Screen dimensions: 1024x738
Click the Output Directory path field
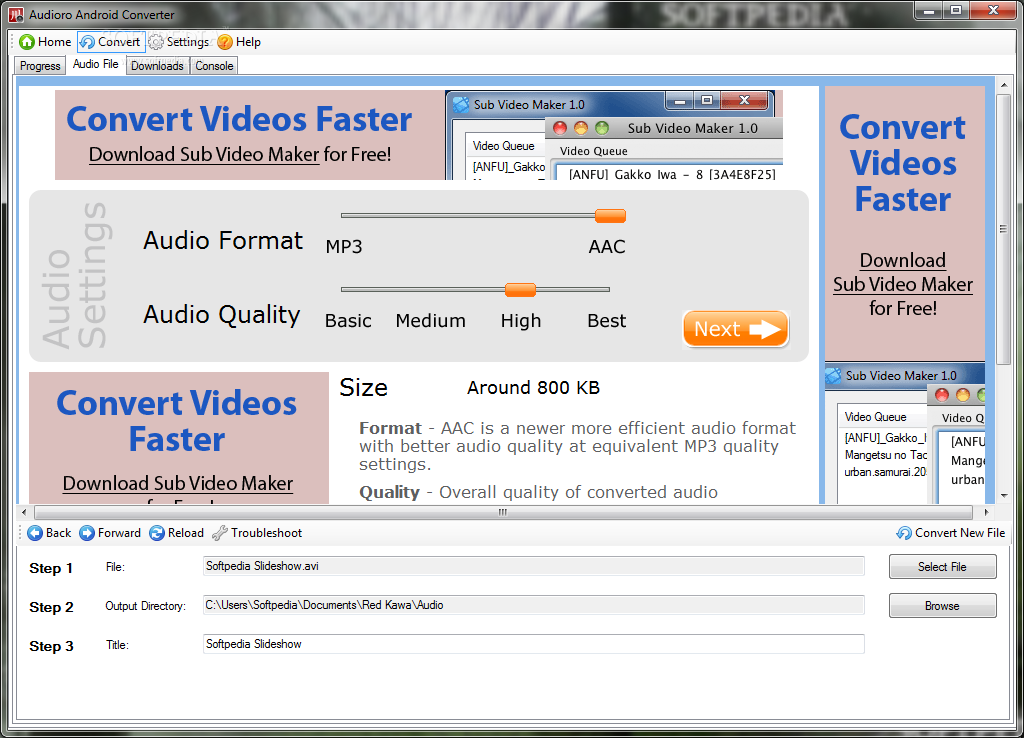pyautogui.click(x=534, y=605)
